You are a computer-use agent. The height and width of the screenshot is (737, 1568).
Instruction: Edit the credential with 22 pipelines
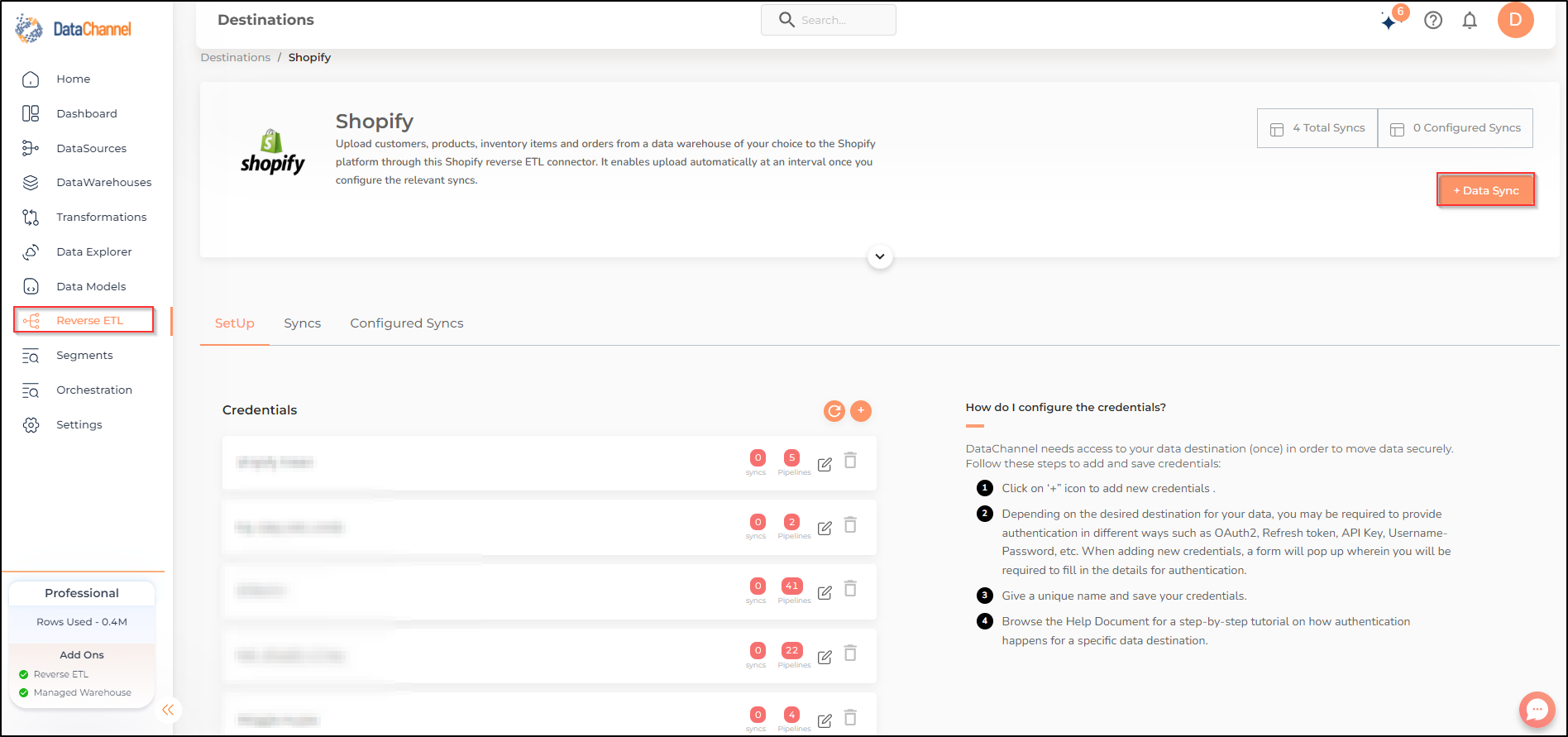(825, 657)
